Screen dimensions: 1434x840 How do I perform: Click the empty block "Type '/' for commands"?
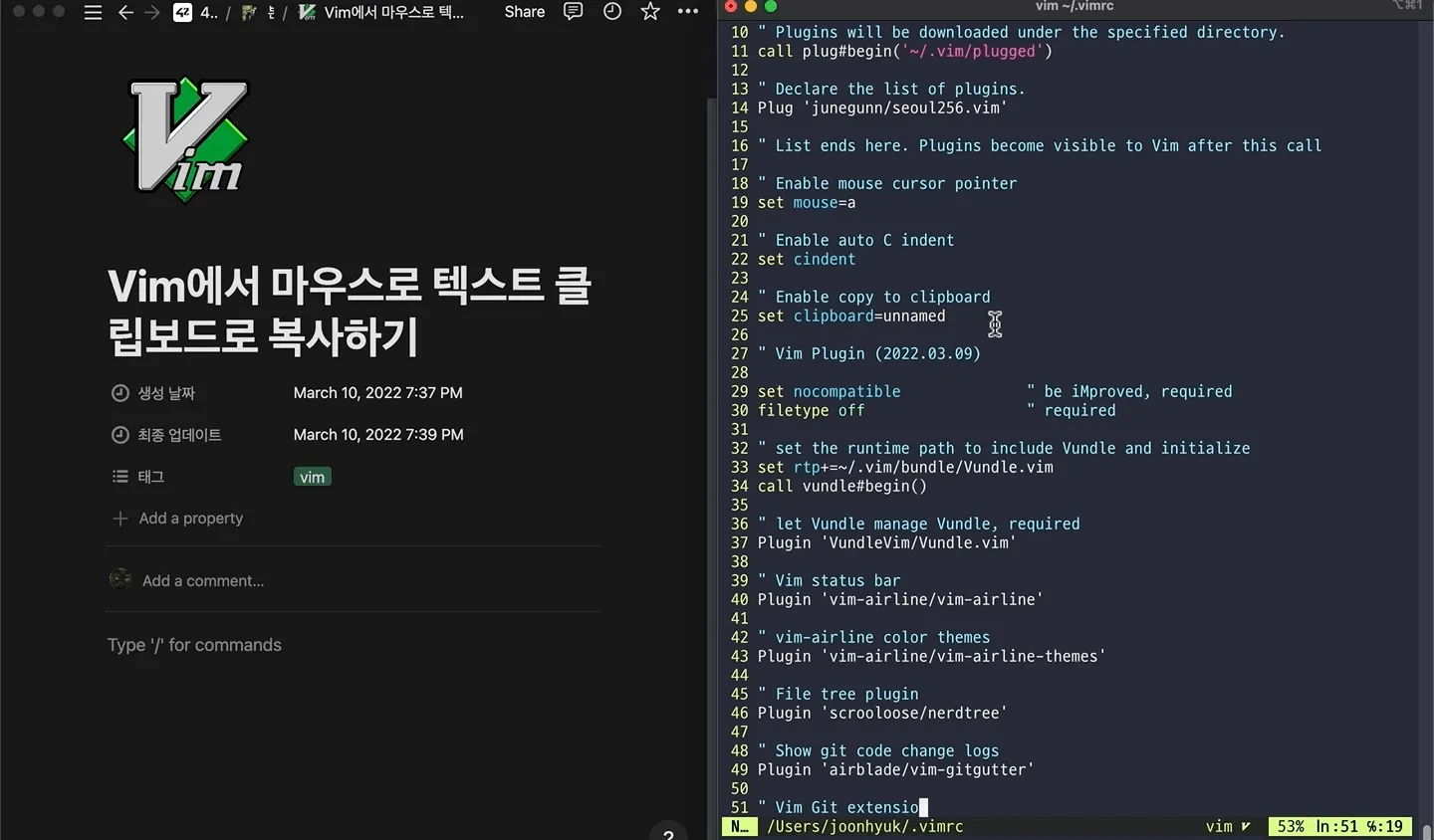[194, 645]
